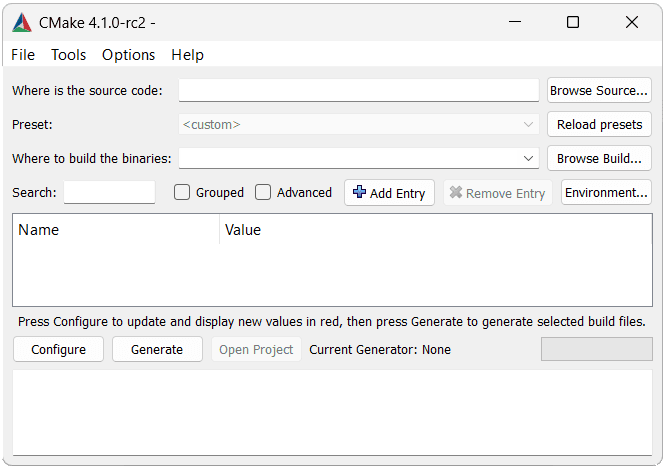
Task: Click the Generate button
Action: tap(157, 349)
